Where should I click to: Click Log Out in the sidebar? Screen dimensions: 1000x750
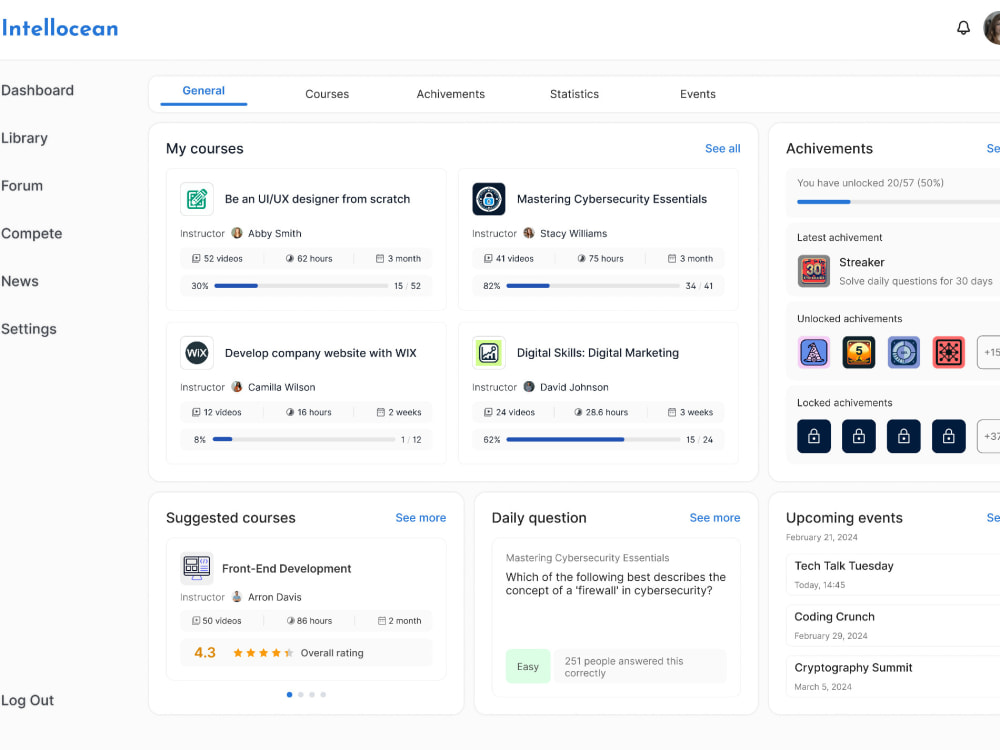pos(27,700)
